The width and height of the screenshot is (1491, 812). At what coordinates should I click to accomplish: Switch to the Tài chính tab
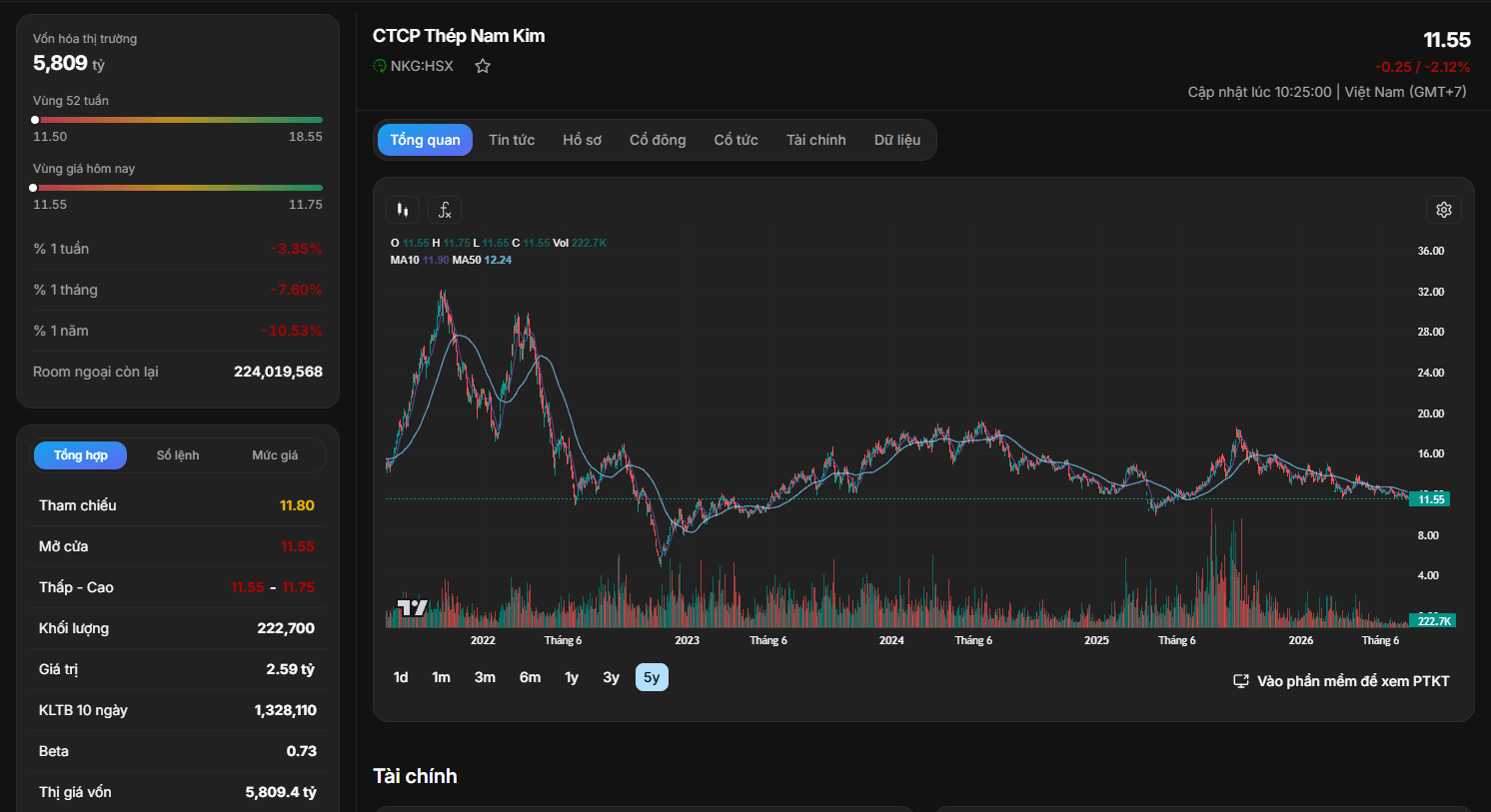(815, 140)
